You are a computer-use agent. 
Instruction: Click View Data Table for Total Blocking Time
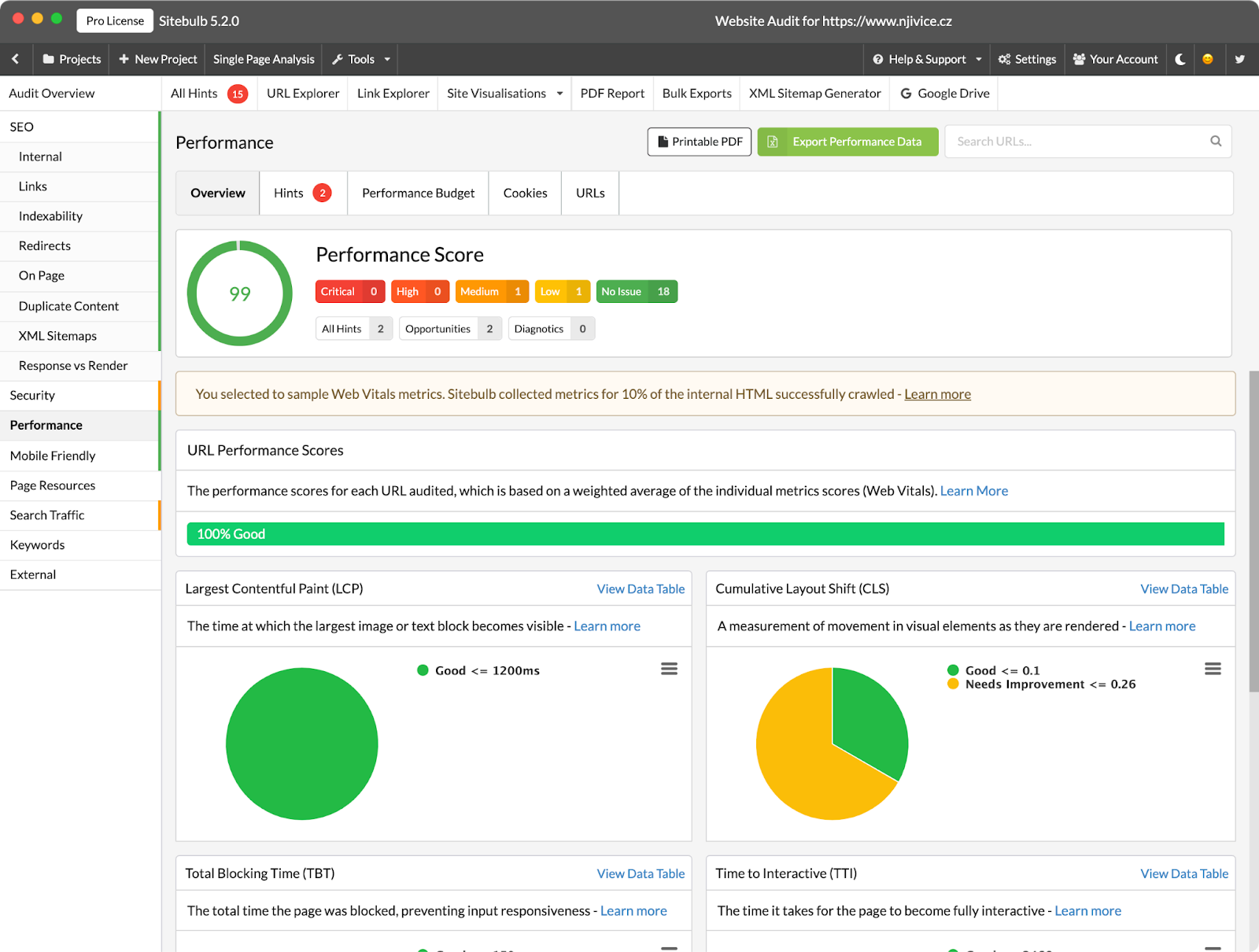(x=640, y=873)
